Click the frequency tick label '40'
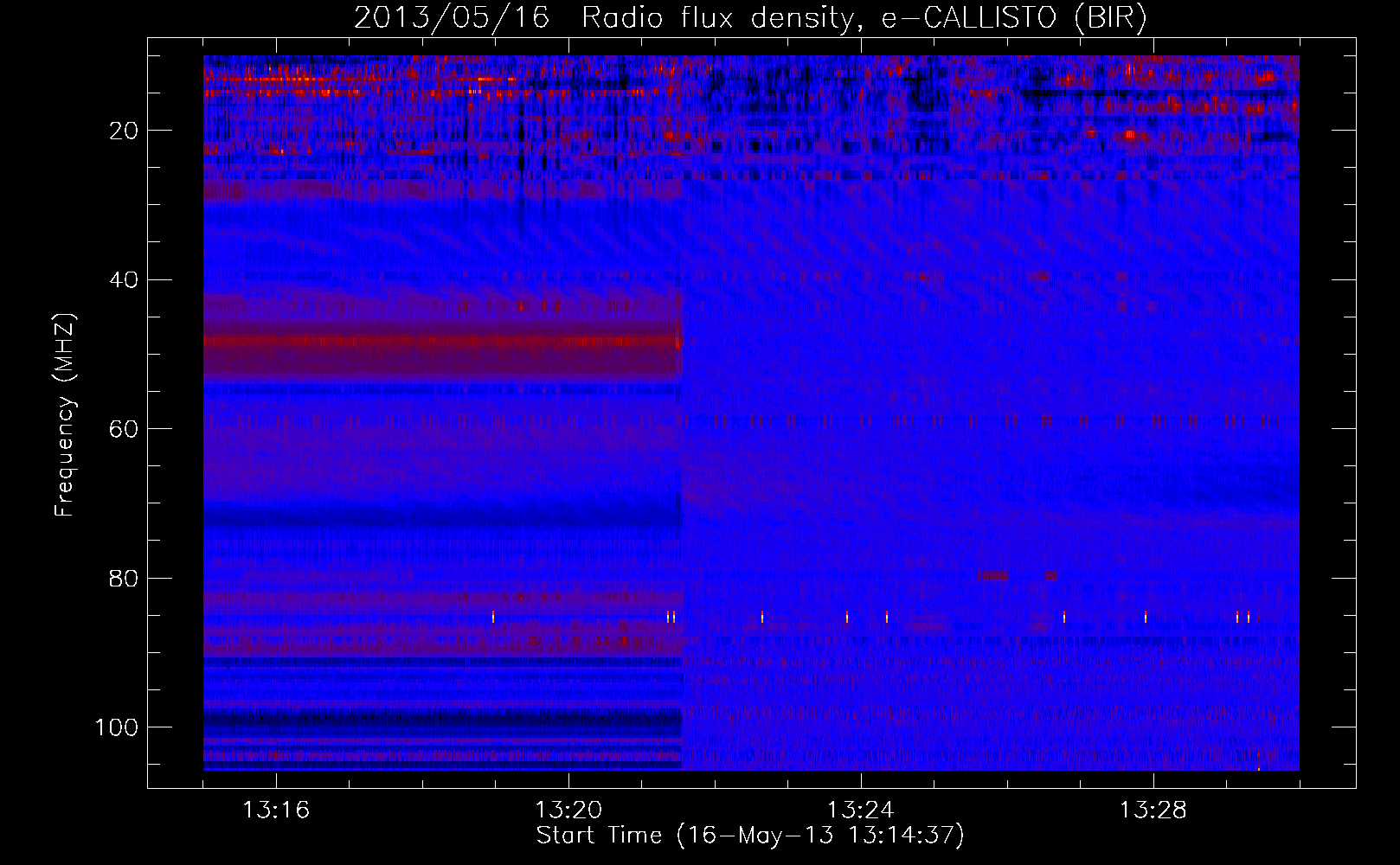Image resolution: width=1400 pixels, height=865 pixels. point(125,280)
